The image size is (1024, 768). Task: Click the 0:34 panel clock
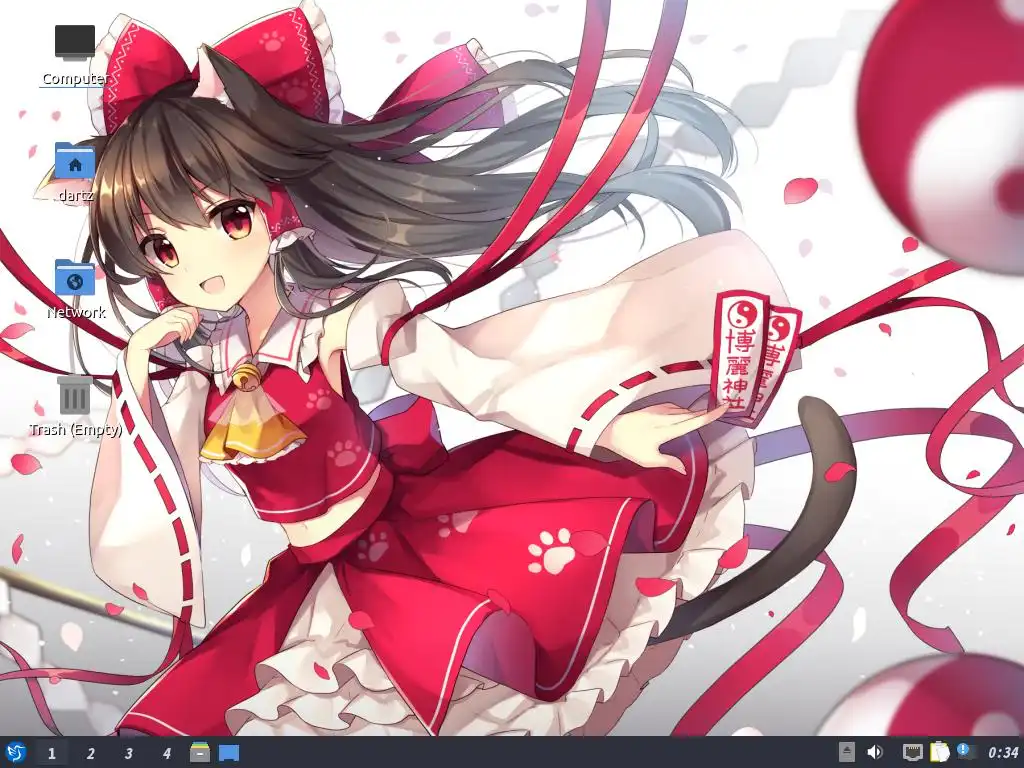[1002, 753]
